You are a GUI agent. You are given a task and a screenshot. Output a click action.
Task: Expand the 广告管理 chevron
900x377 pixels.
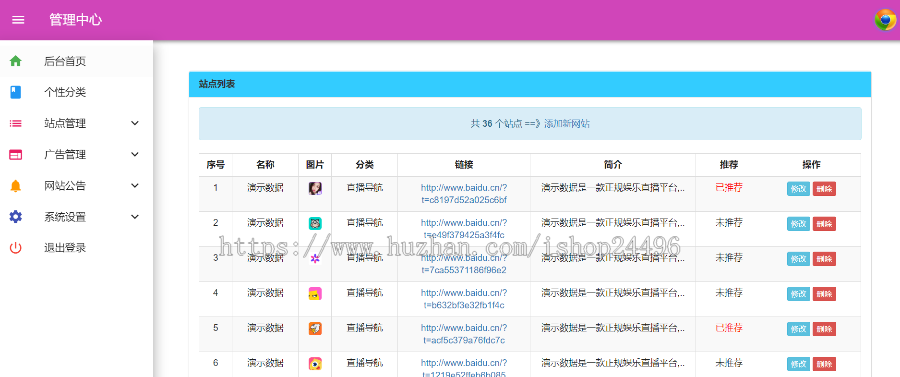click(135, 154)
